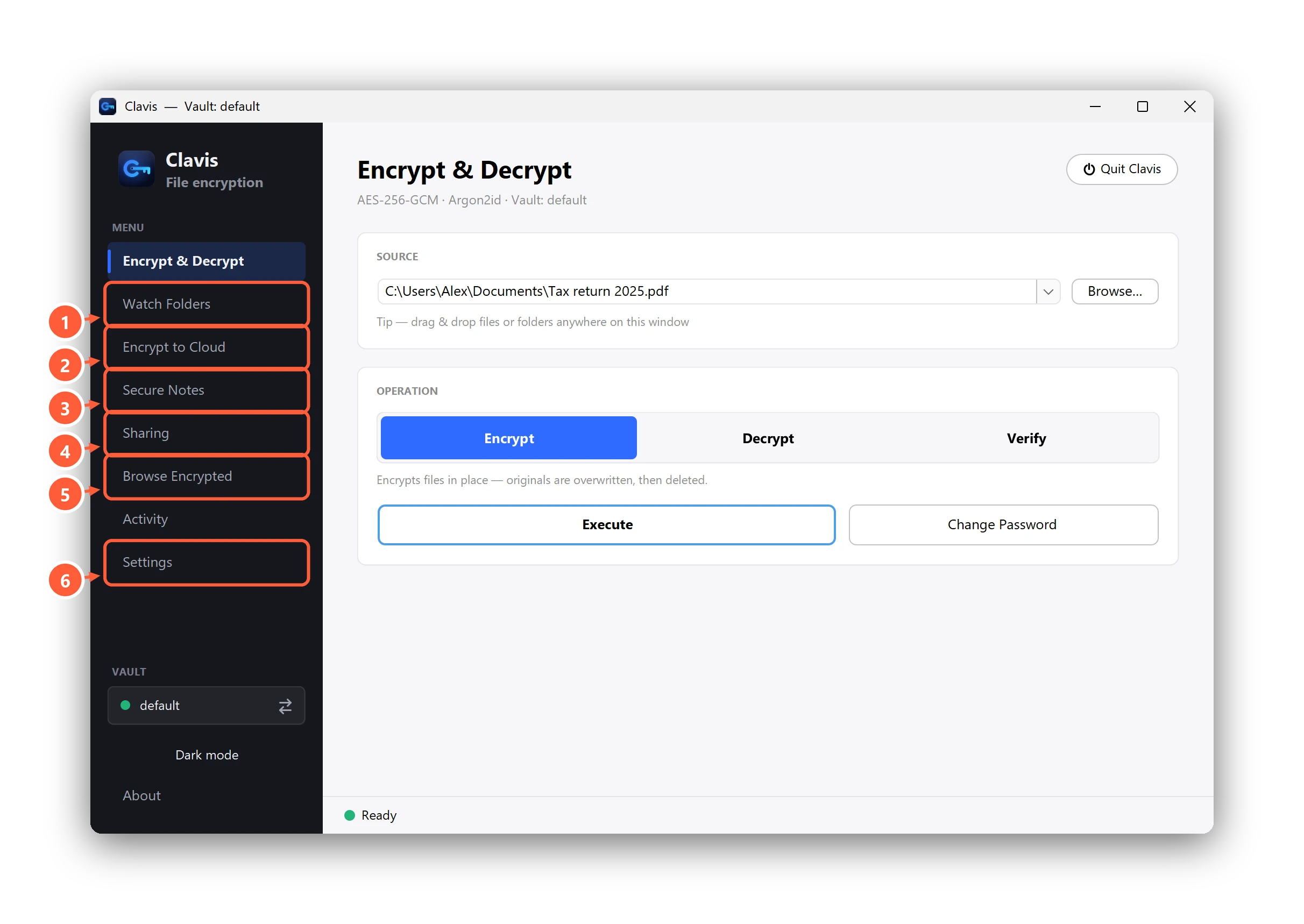1304x924 pixels.
Task: Click the Clavis key logo in sidebar
Action: tap(137, 169)
